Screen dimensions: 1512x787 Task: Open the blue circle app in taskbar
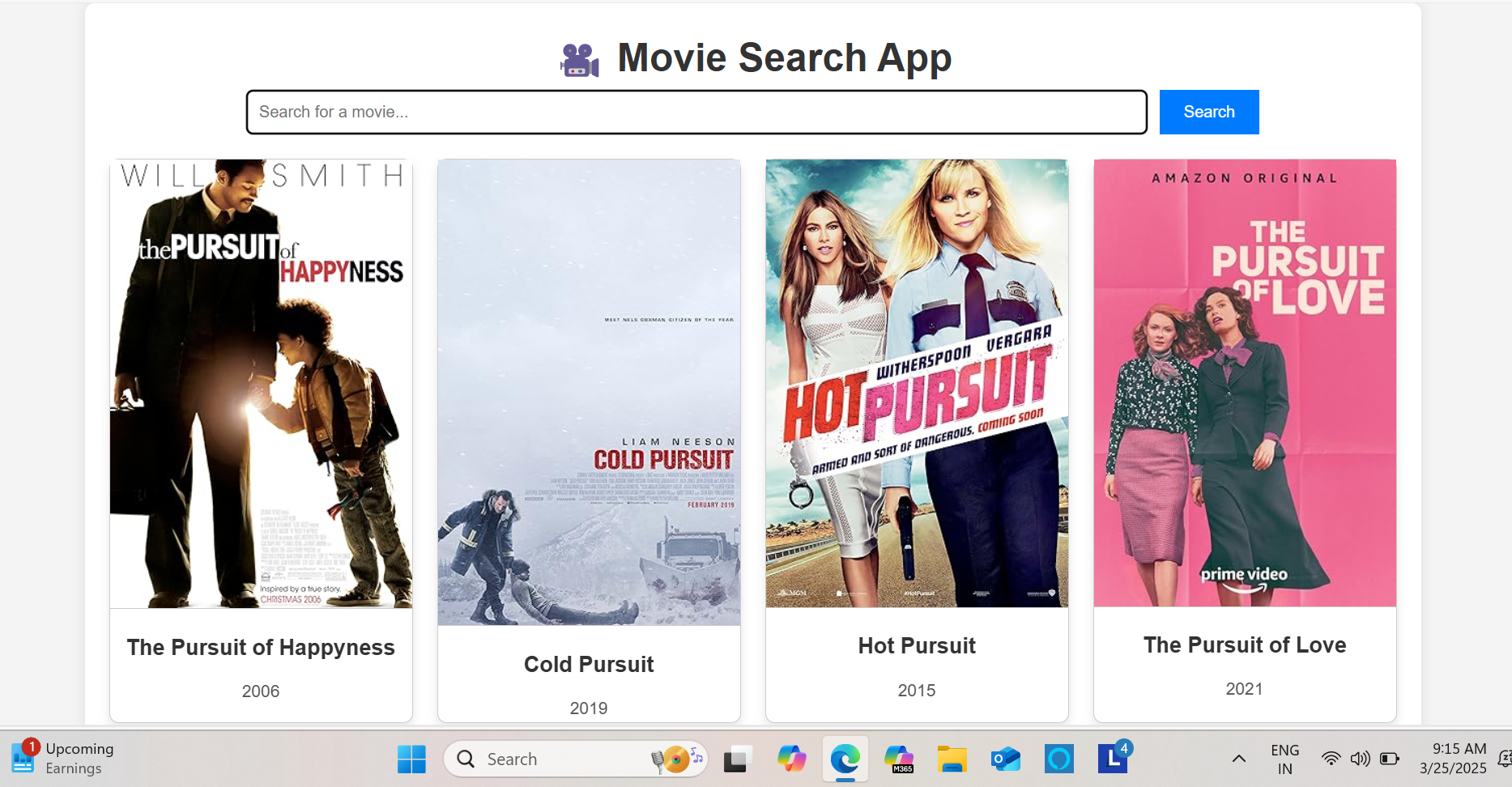pyautogui.click(x=1059, y=759)
